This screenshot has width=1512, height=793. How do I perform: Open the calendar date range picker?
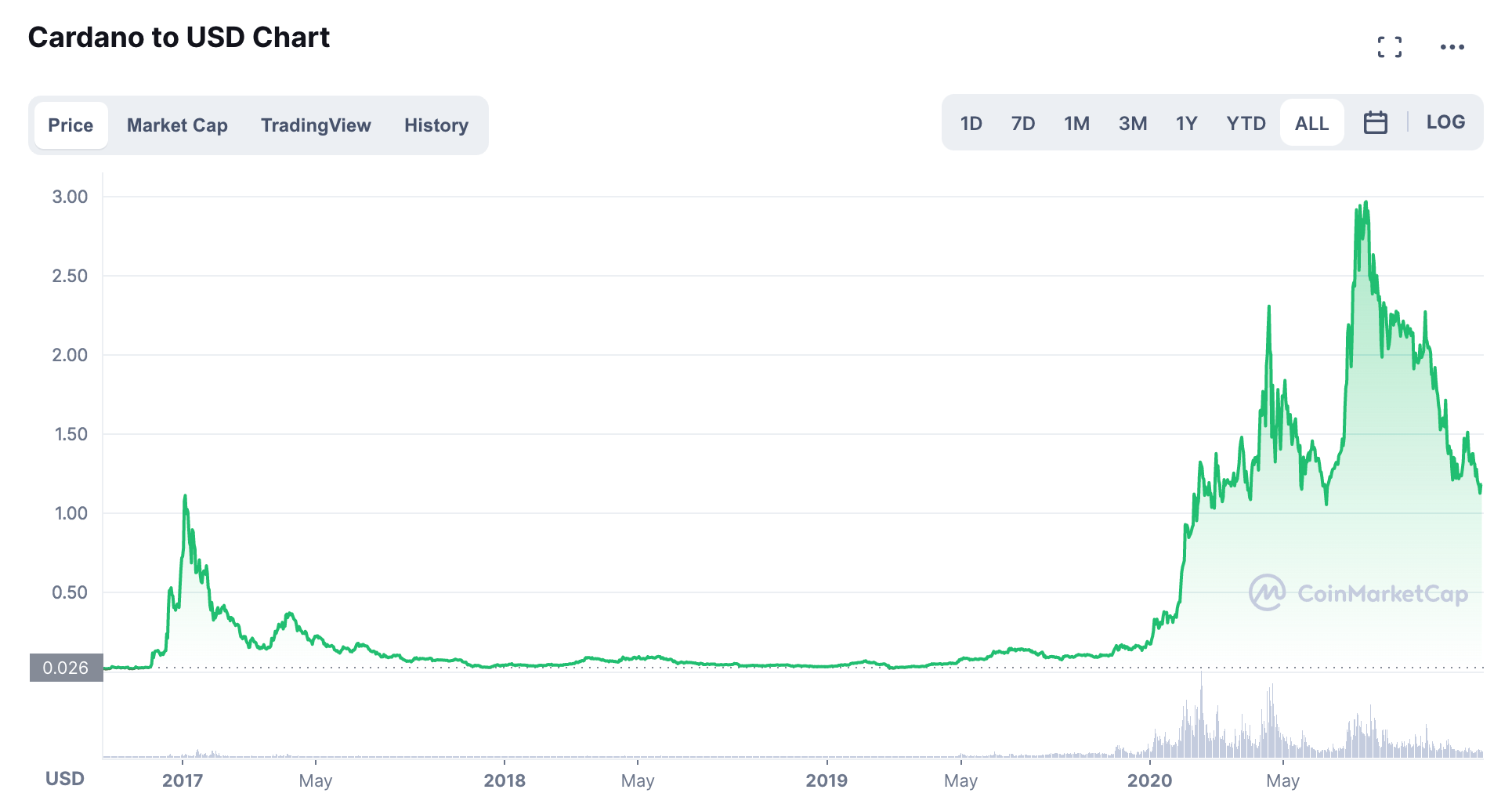(x=1376, y=123)
